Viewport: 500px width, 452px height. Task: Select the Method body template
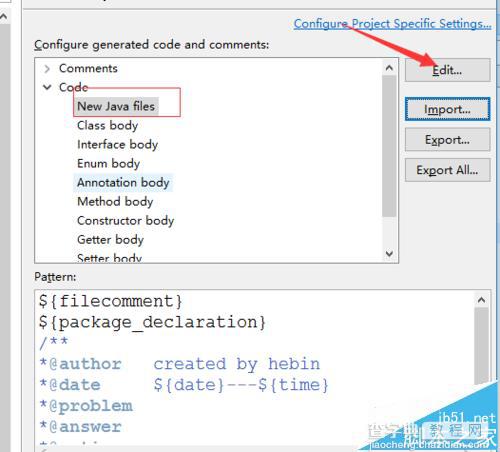(115, 202)
